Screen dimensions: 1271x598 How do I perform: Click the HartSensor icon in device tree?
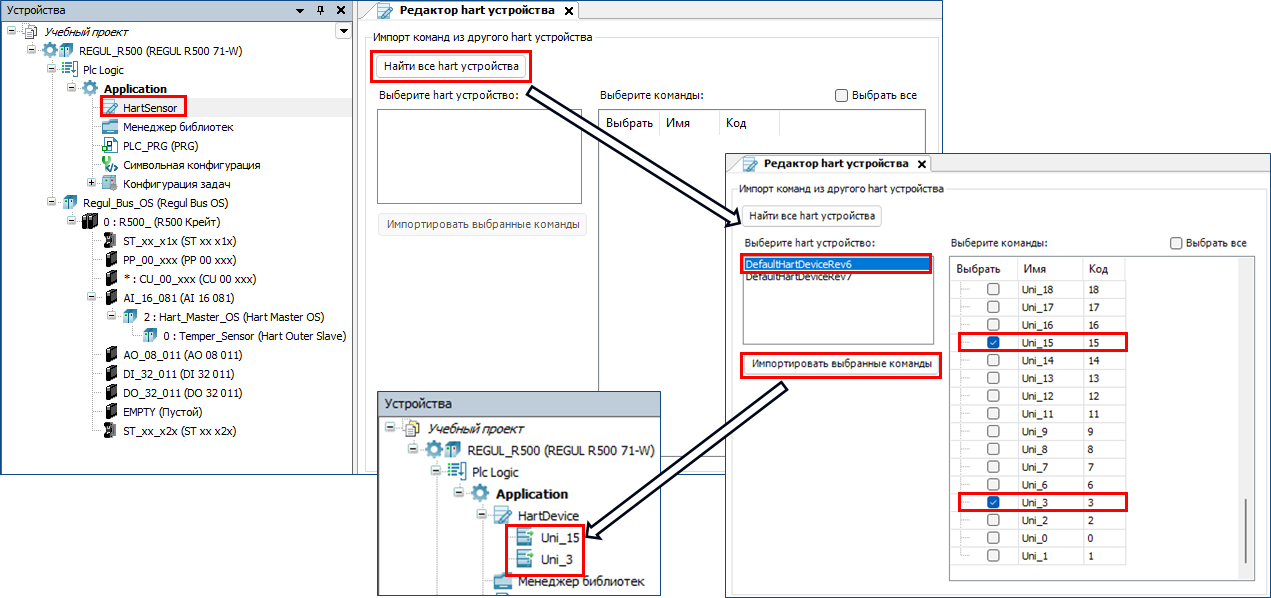coord(110,107)
